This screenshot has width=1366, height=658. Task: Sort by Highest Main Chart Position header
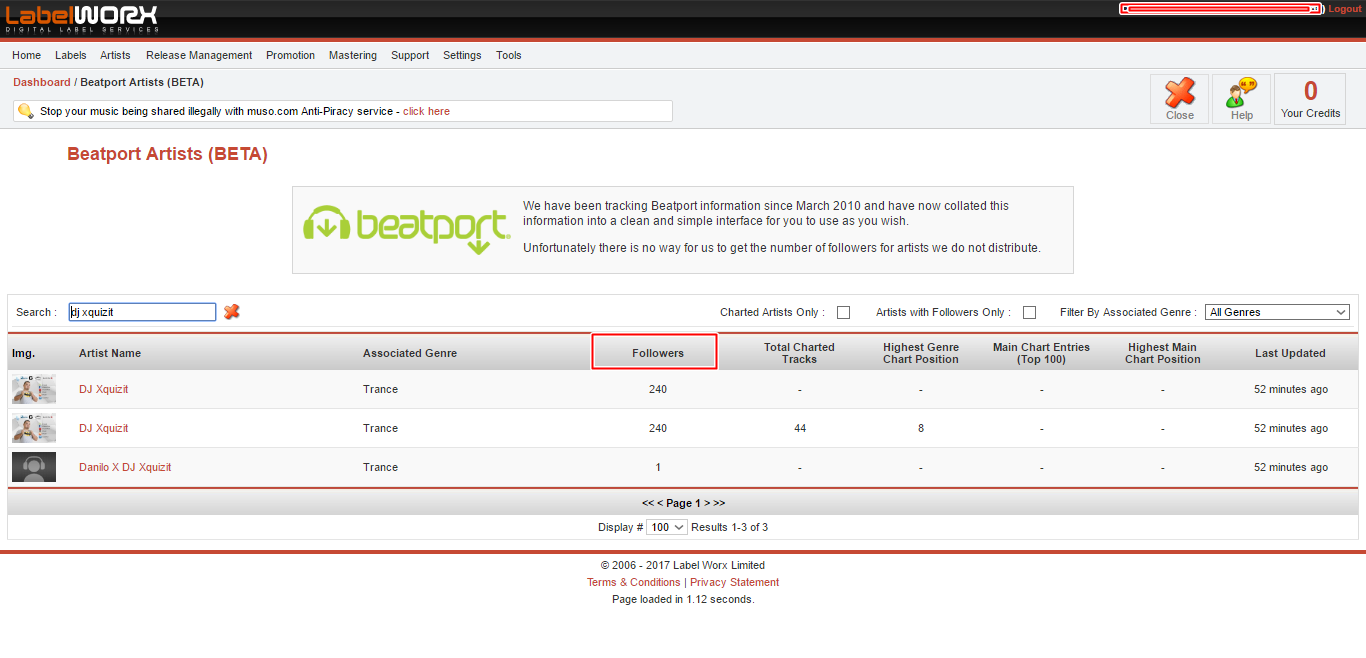(x=1163, y=353)
